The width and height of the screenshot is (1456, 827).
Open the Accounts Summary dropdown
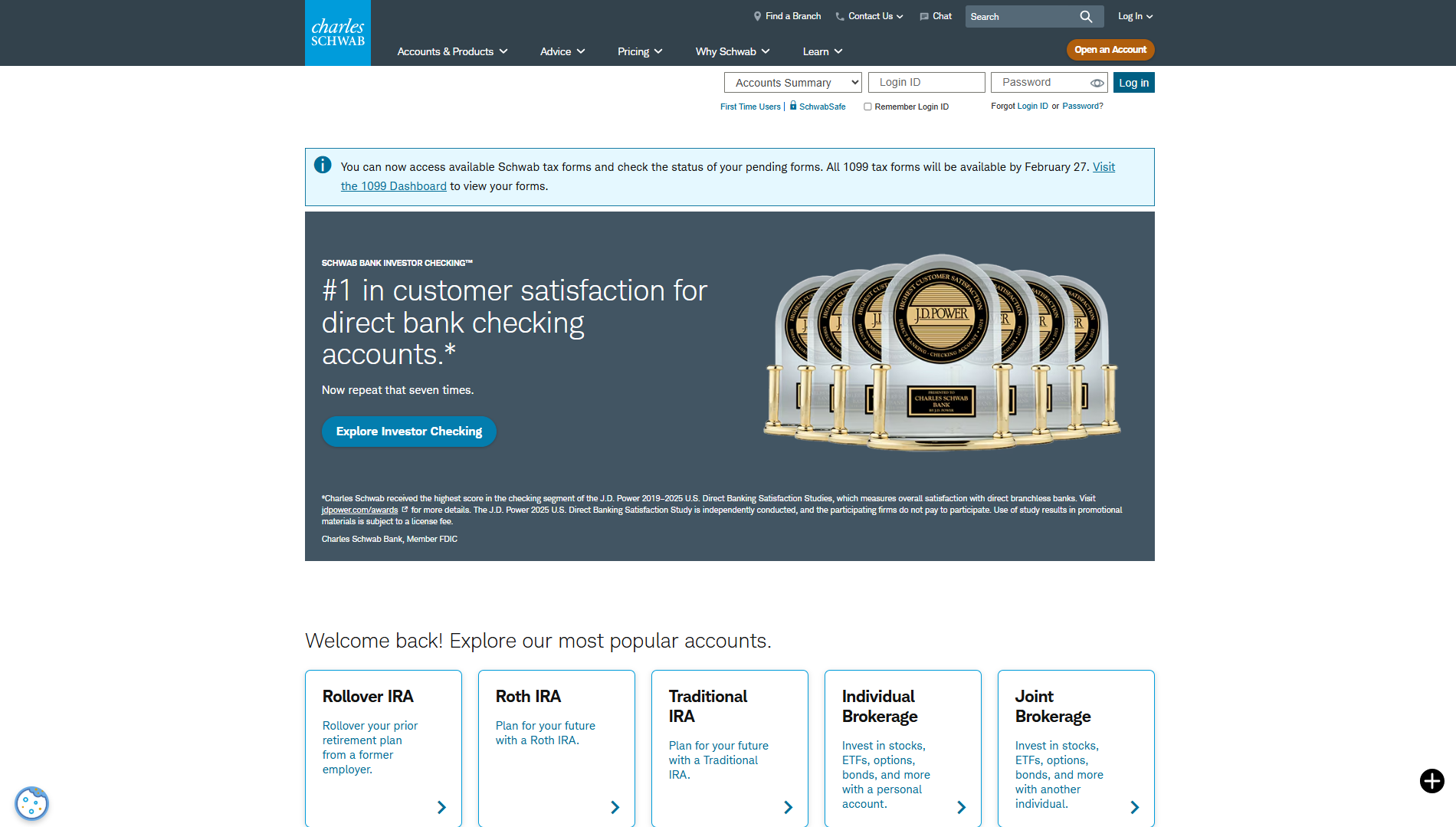(x=792, y=83)
